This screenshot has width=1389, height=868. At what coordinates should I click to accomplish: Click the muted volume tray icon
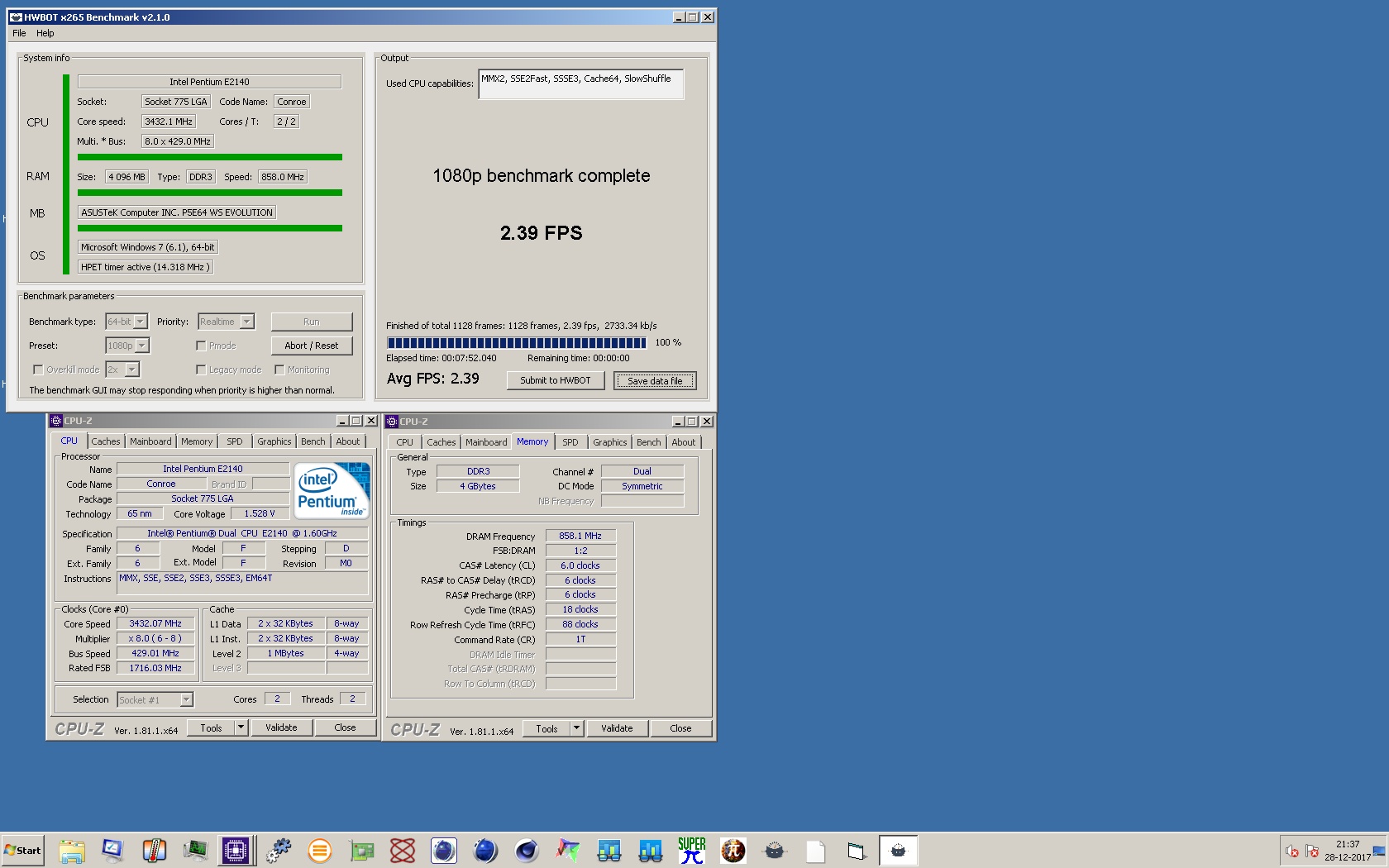[1292, 851]
